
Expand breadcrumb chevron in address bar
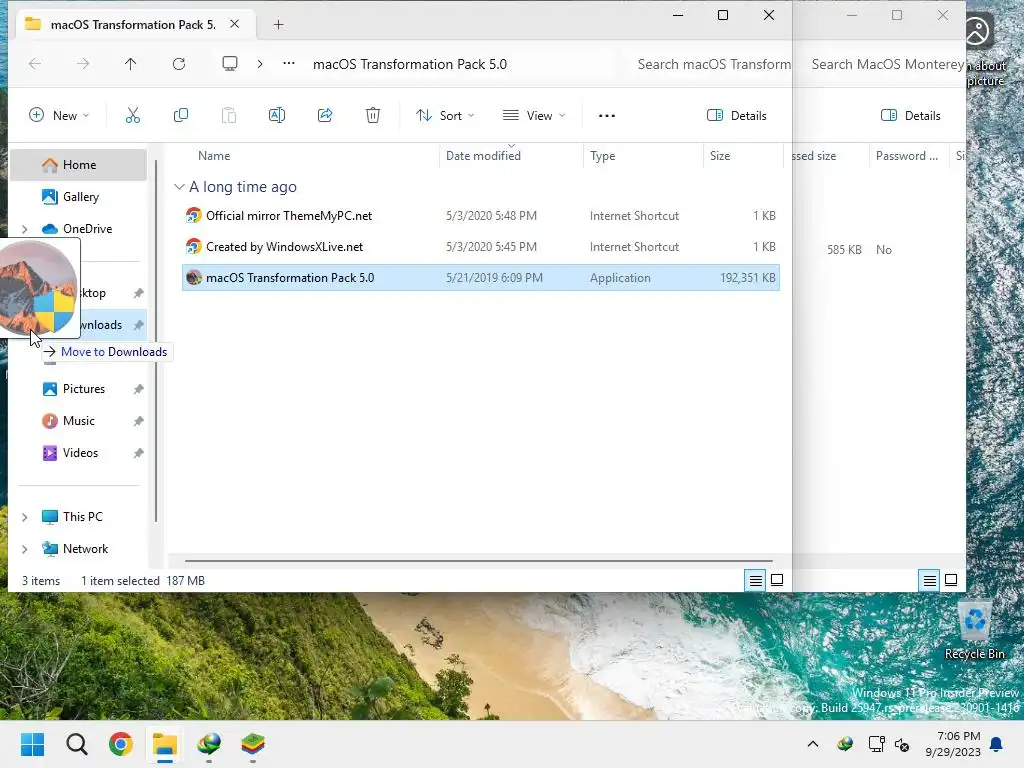260,63
